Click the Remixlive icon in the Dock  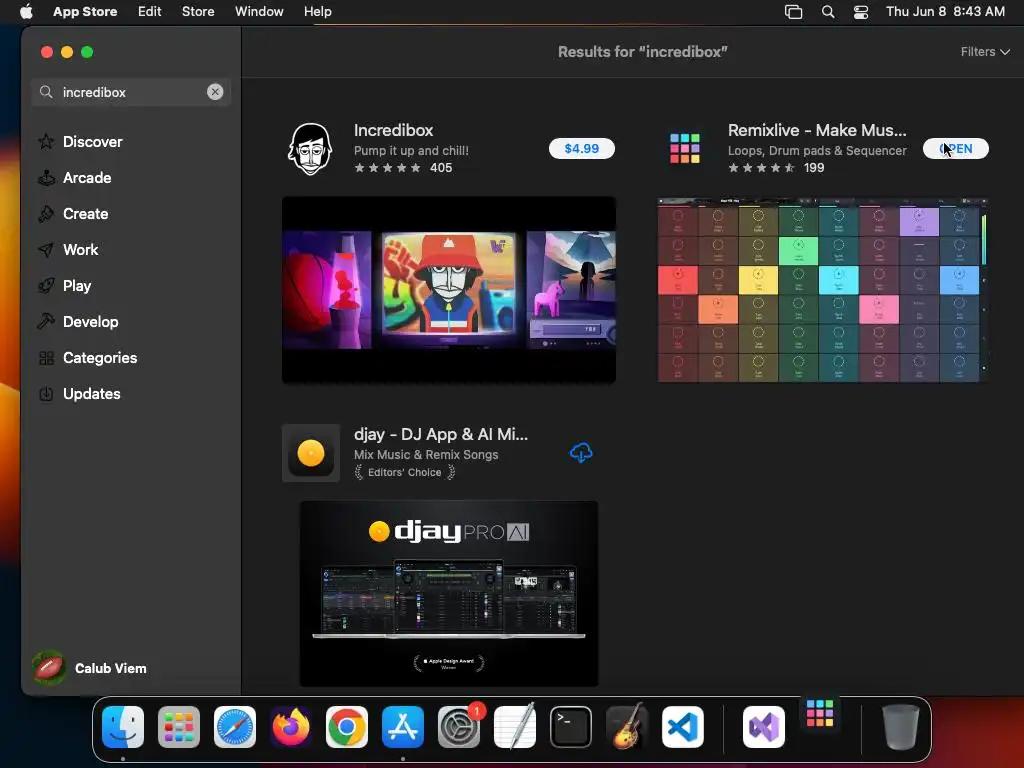click(820, 713)
